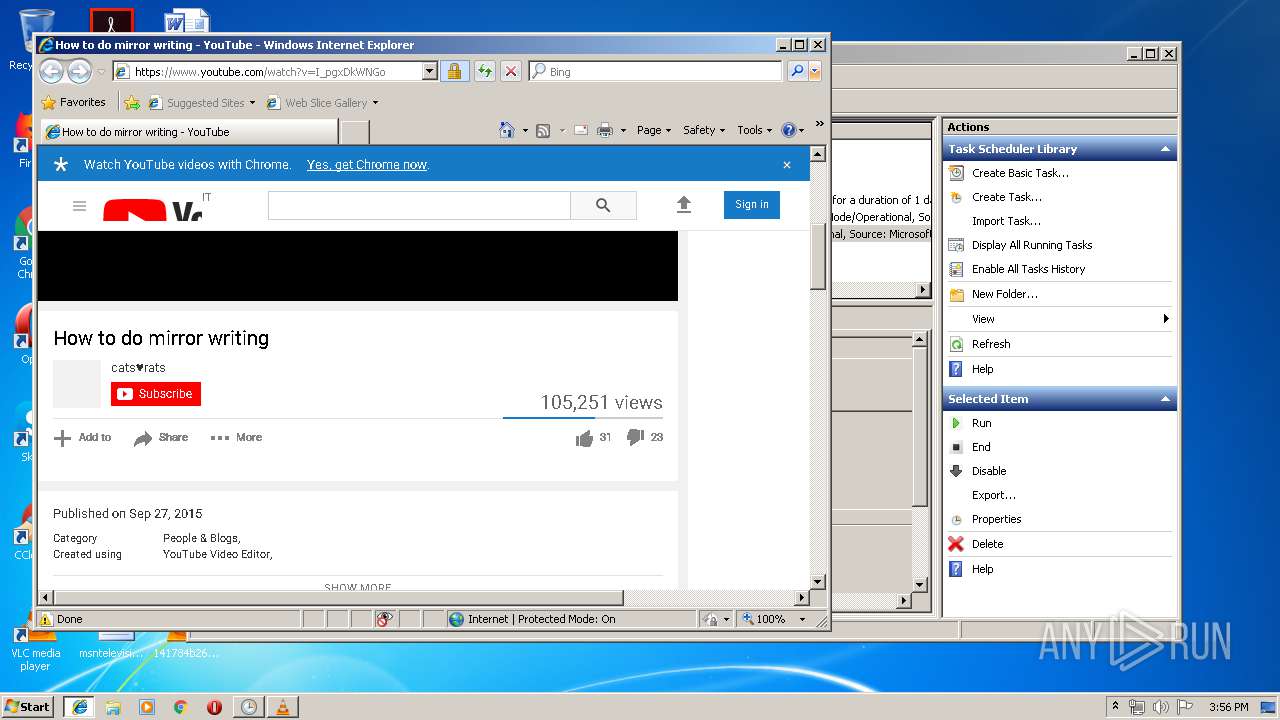Click the cats♥rats channel name
The width and height of the screenshot is (1280, 720).
point(138,368)
